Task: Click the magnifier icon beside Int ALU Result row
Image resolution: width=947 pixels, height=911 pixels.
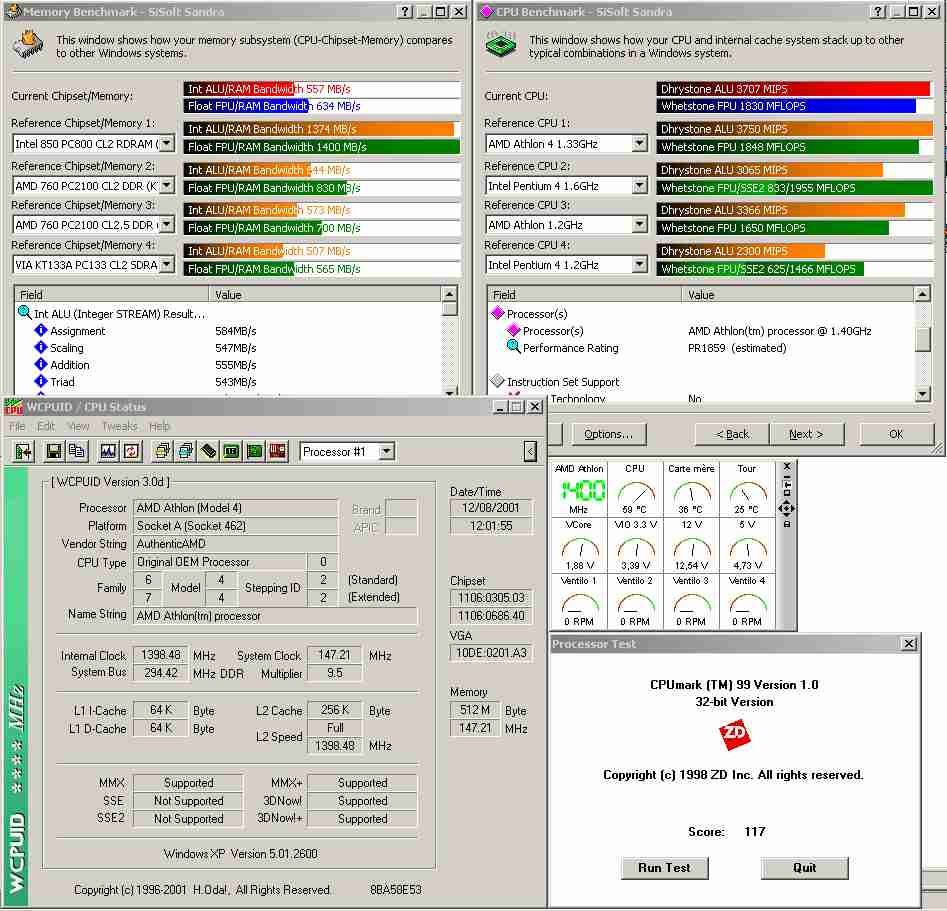Action: [24, 312]
